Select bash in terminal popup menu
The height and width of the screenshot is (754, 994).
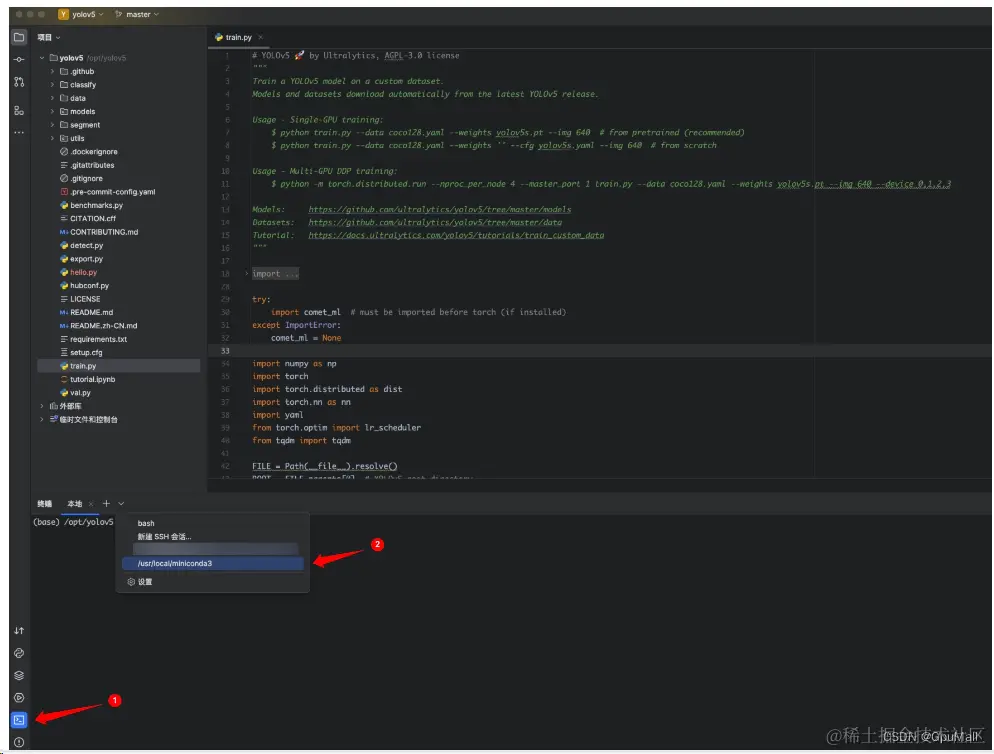point(212,523)
